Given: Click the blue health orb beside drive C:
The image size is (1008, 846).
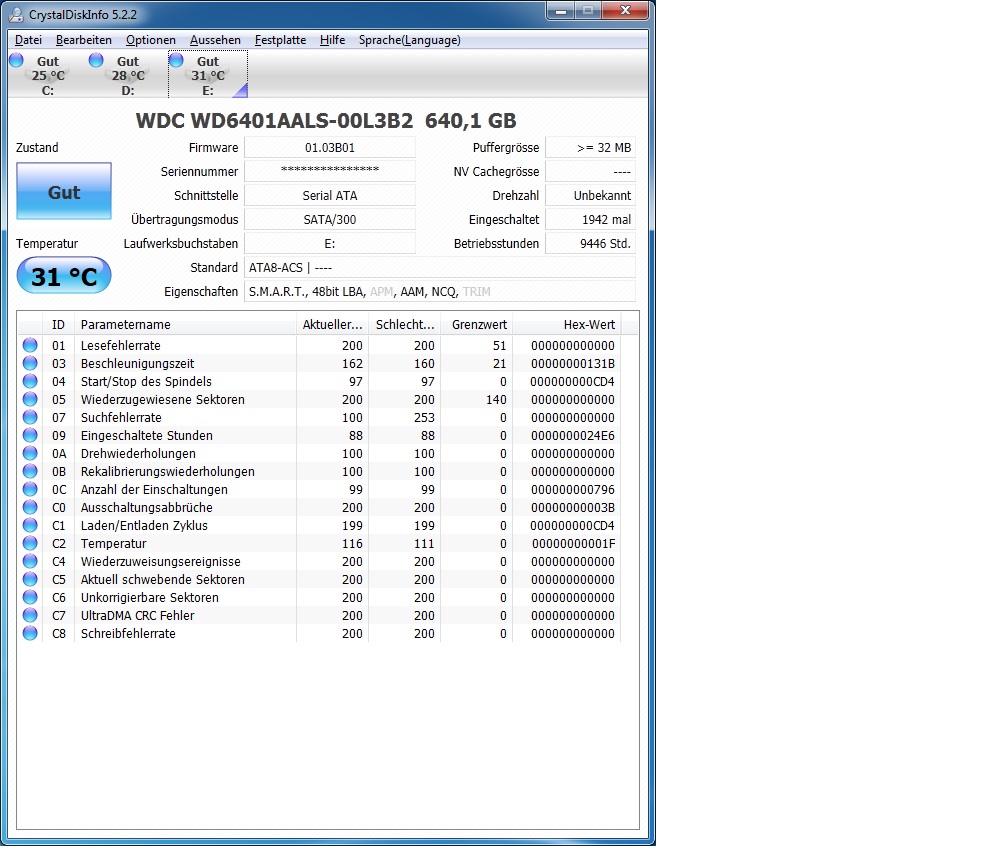Looking at the screenshot, I should point(16,60).
